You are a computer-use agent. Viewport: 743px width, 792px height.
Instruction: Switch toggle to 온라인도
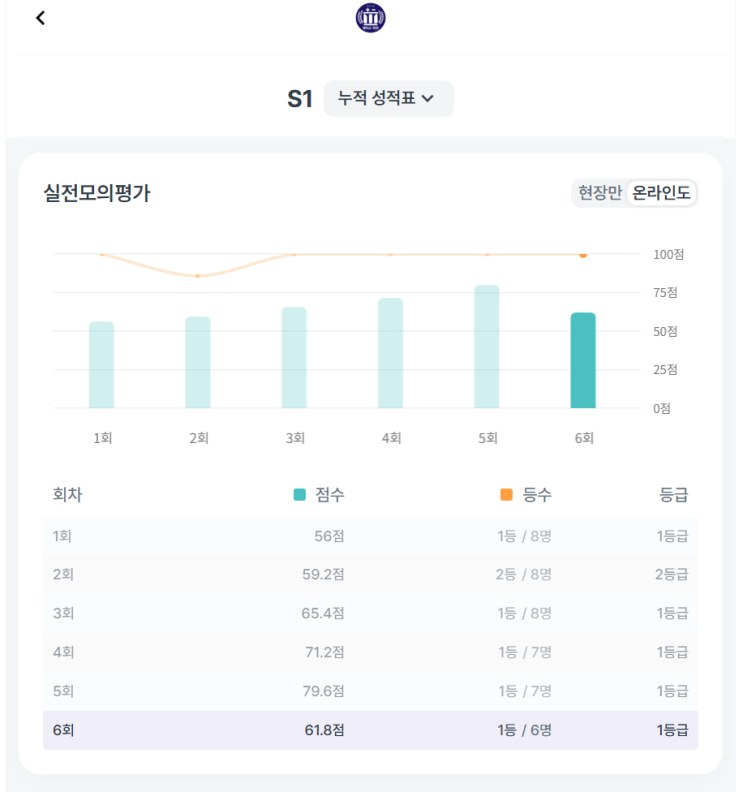tap(661, 193)
